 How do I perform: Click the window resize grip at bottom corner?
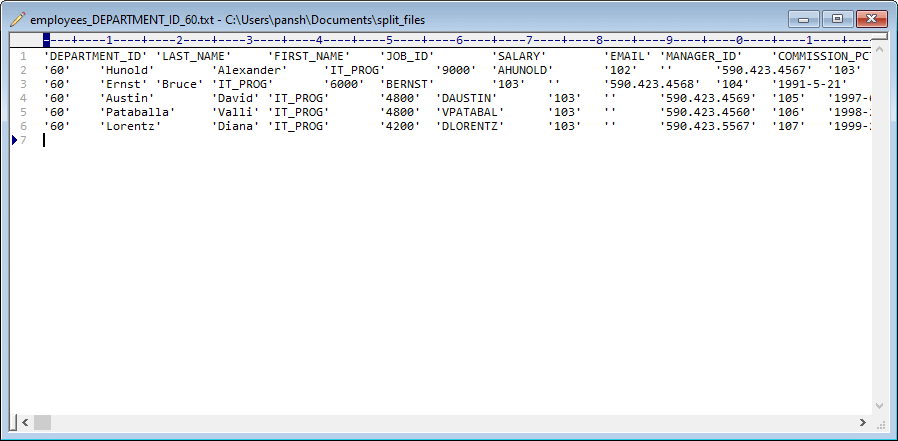880,423
